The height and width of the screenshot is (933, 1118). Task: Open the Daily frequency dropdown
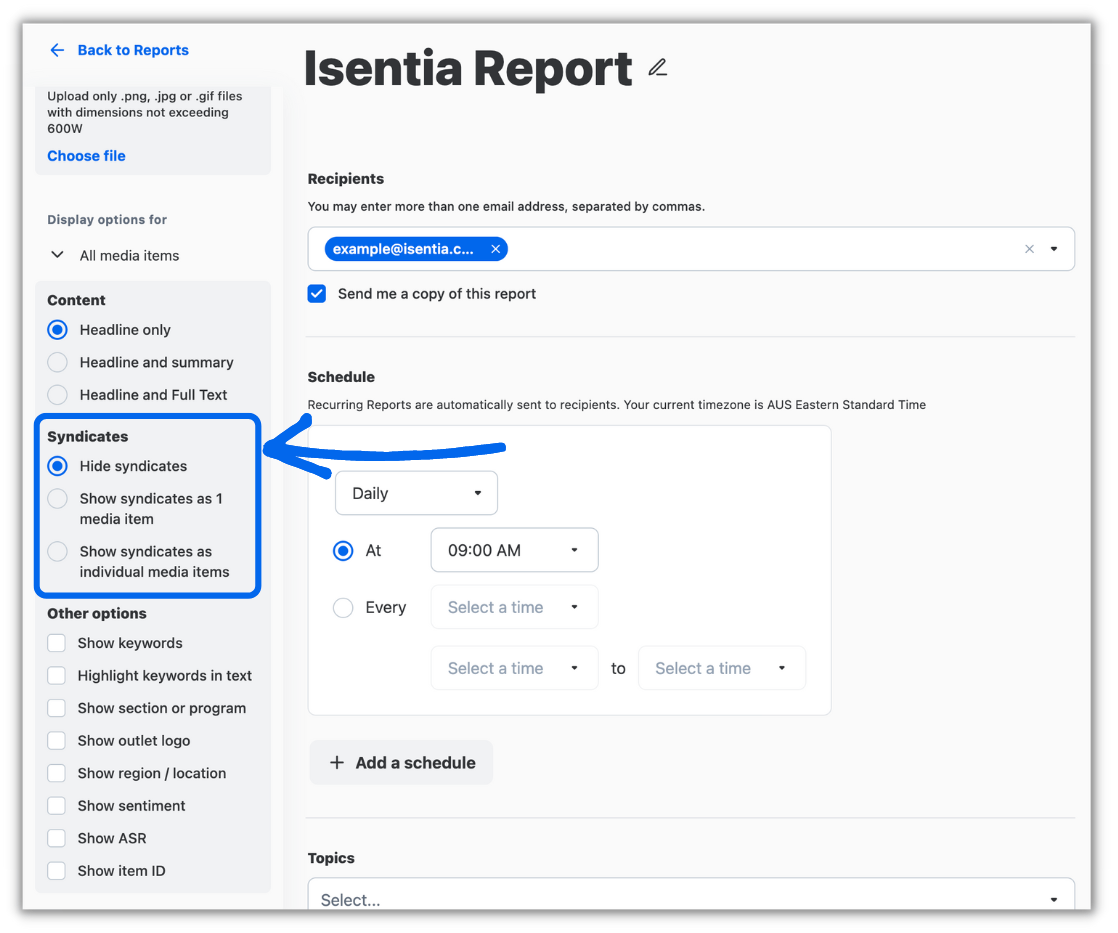click(416, 493)
